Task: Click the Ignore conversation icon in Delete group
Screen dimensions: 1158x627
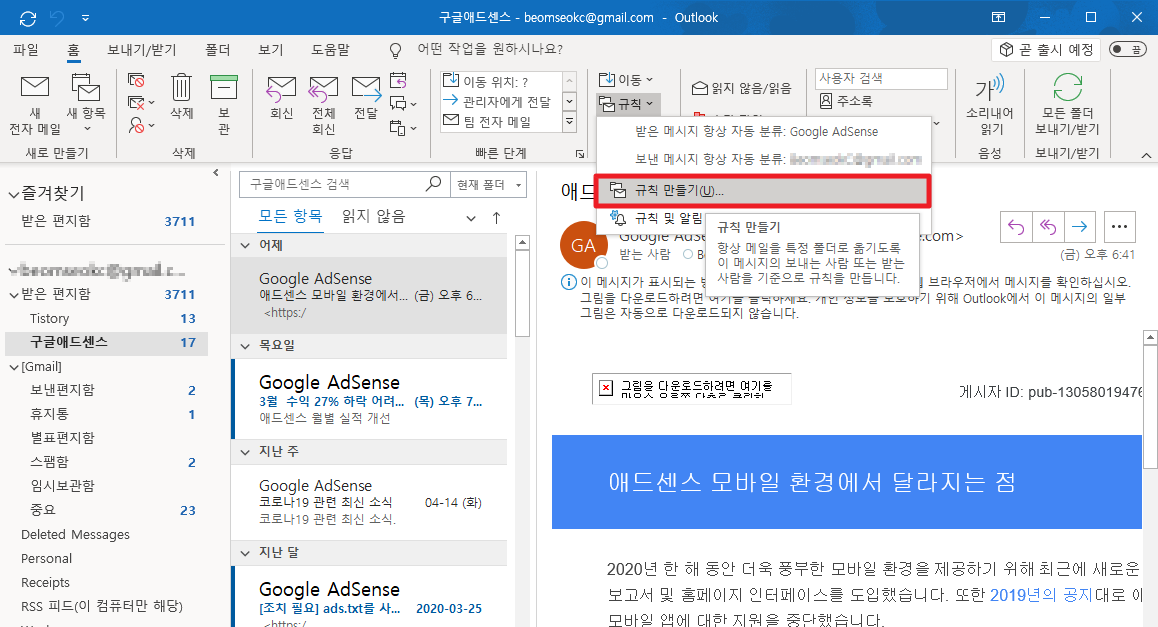Action: (x=136, y=80)
